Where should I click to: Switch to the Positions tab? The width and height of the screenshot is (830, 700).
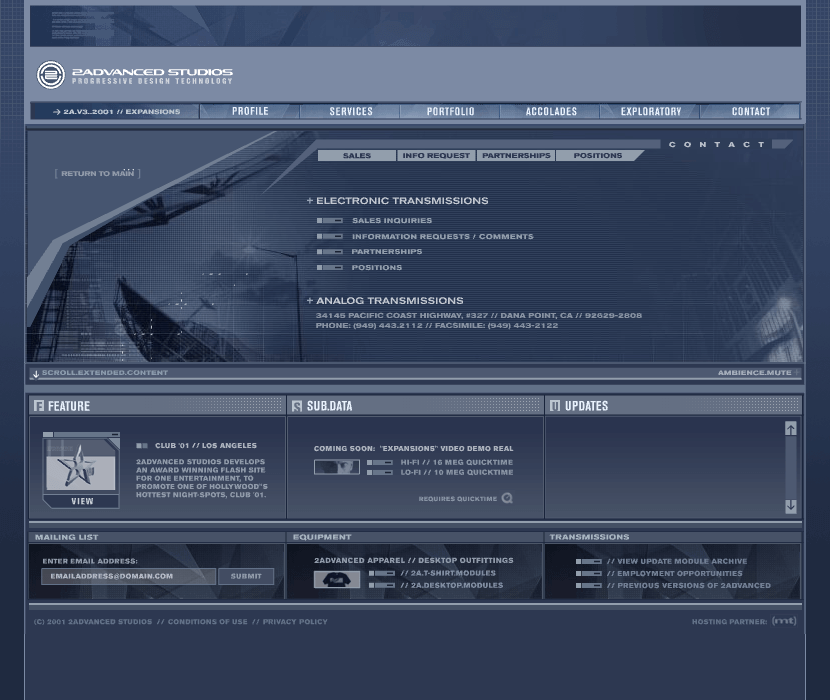point(598,156)
